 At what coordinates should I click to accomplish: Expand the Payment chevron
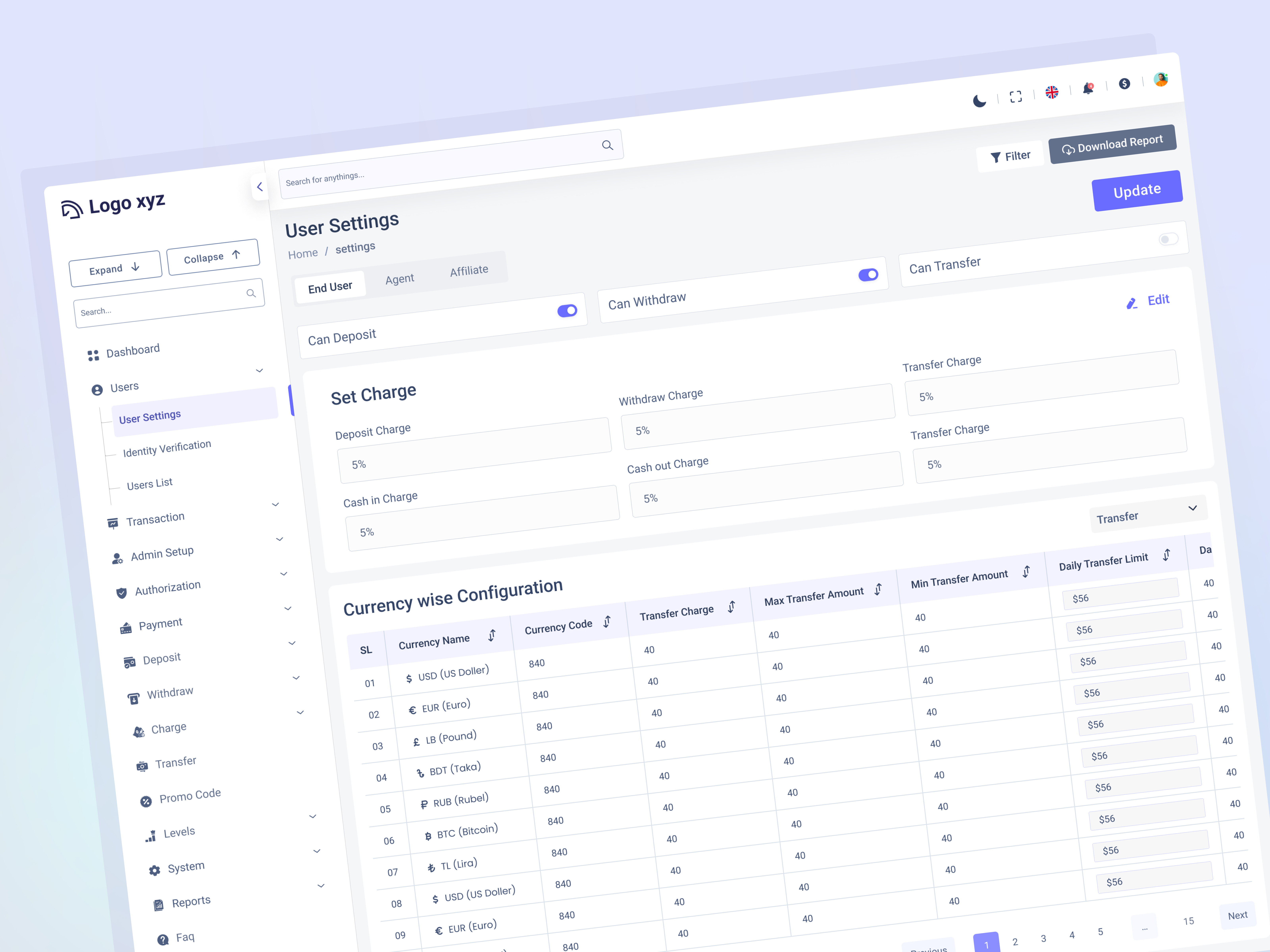(288, 608)
